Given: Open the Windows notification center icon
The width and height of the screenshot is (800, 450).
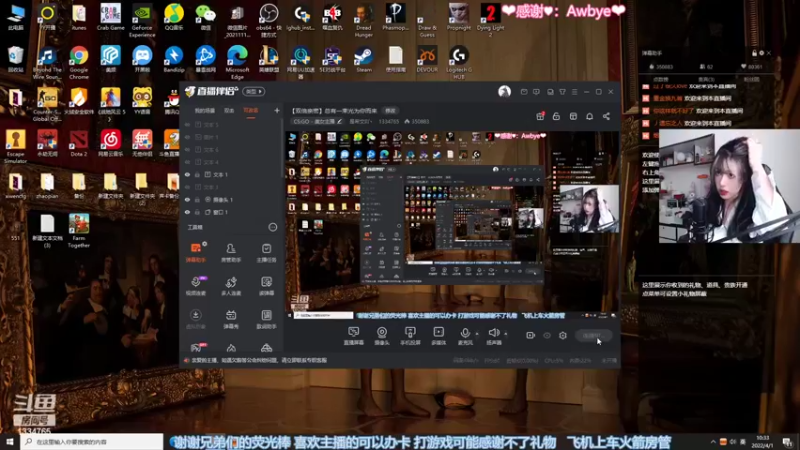Looking at the screenshot, I should 788,441.
